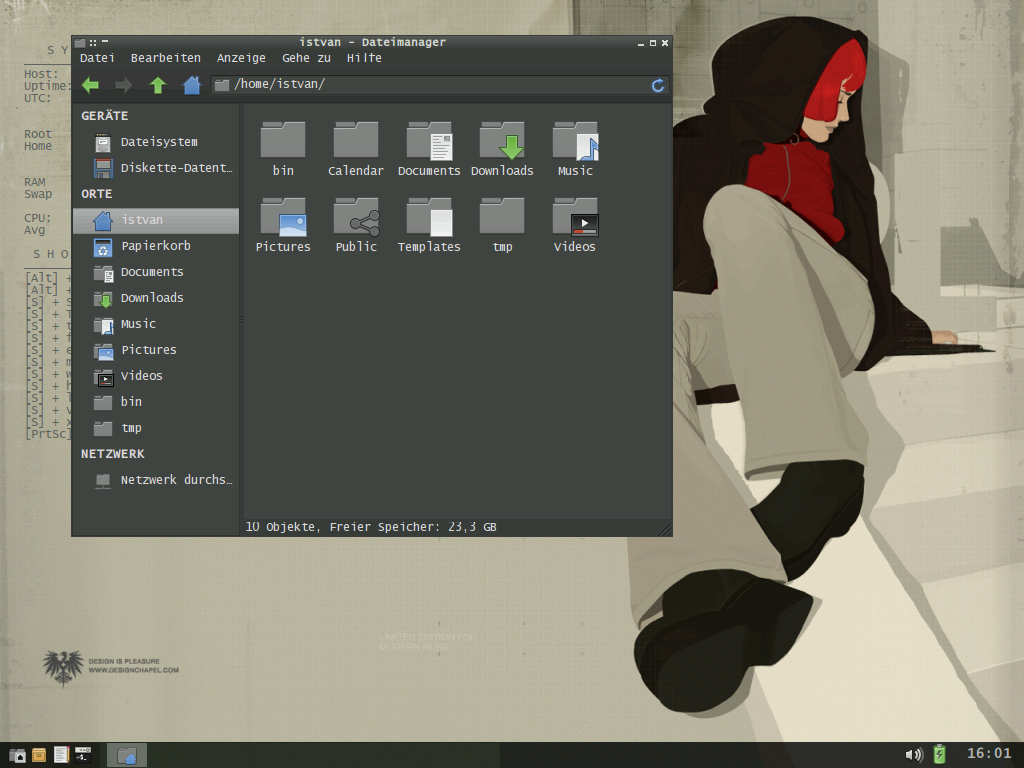
Task: Select Videos in sidebar places
Action: [156, 376]
